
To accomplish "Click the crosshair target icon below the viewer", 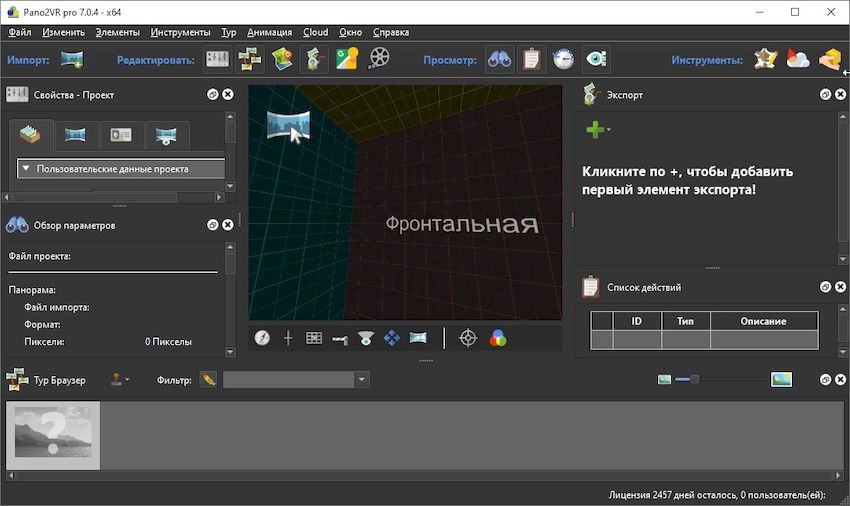I will click(468, 338).
